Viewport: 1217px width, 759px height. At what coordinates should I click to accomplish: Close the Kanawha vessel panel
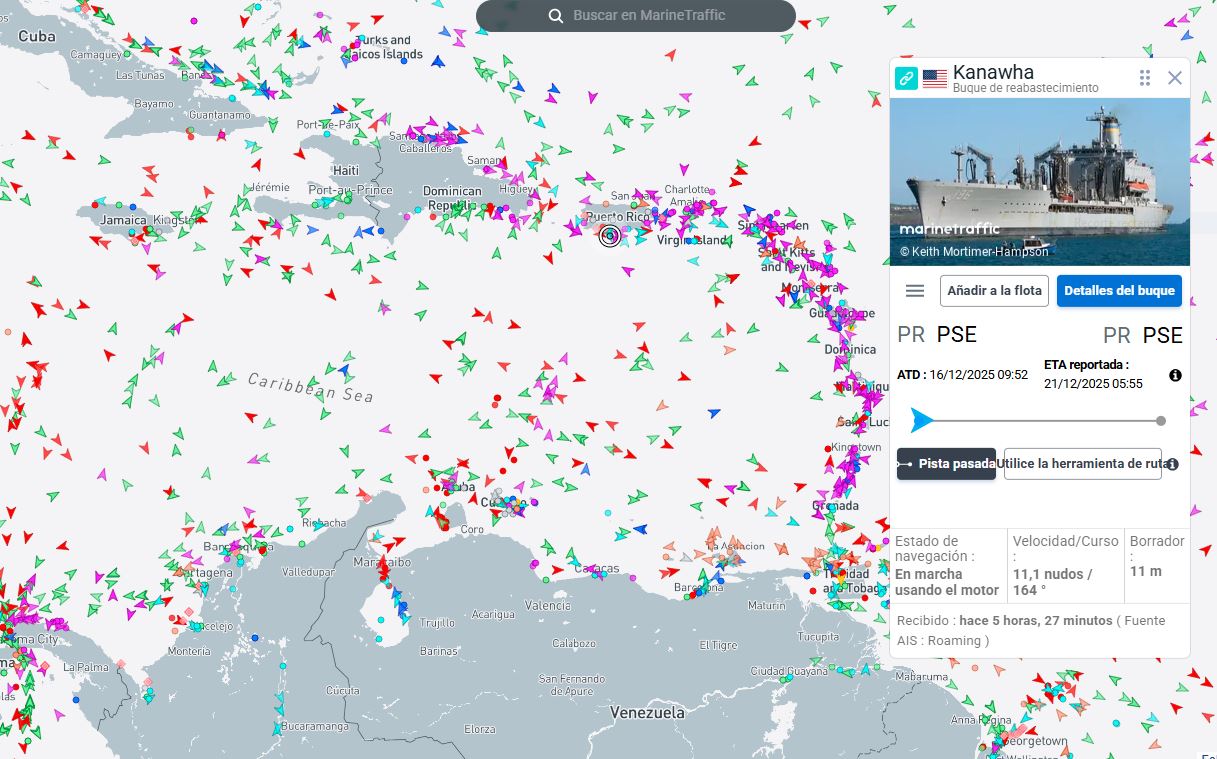pyautogui.click(x=1175, y=78)
